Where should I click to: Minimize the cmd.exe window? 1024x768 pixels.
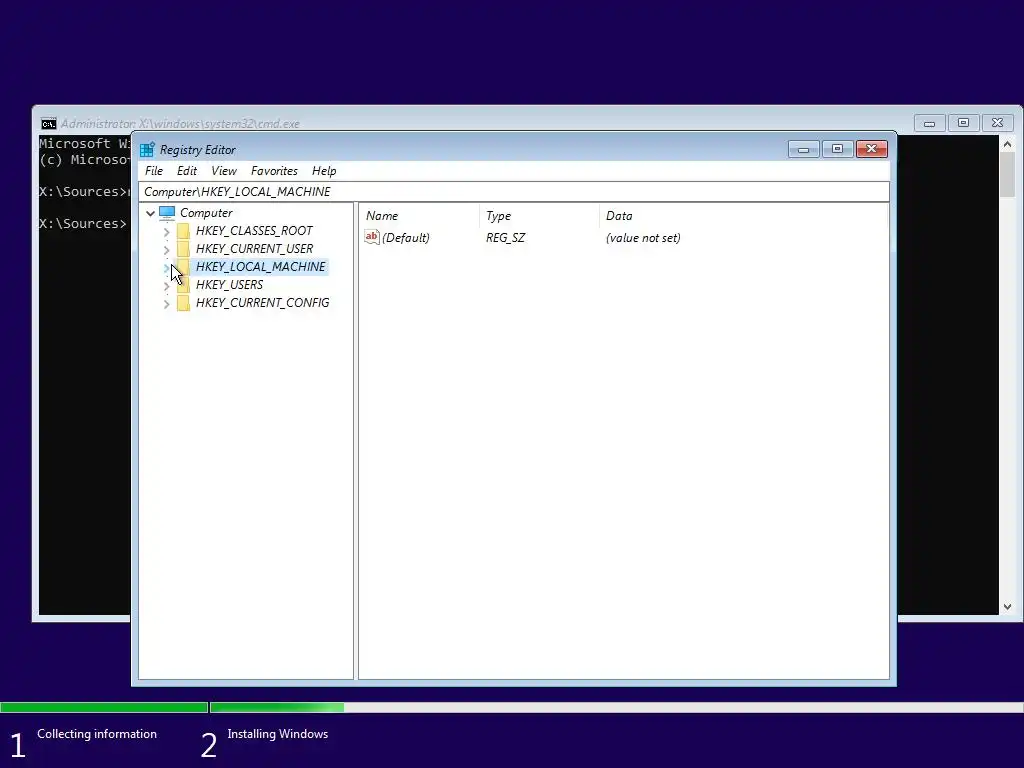click(x=929, y=123)
